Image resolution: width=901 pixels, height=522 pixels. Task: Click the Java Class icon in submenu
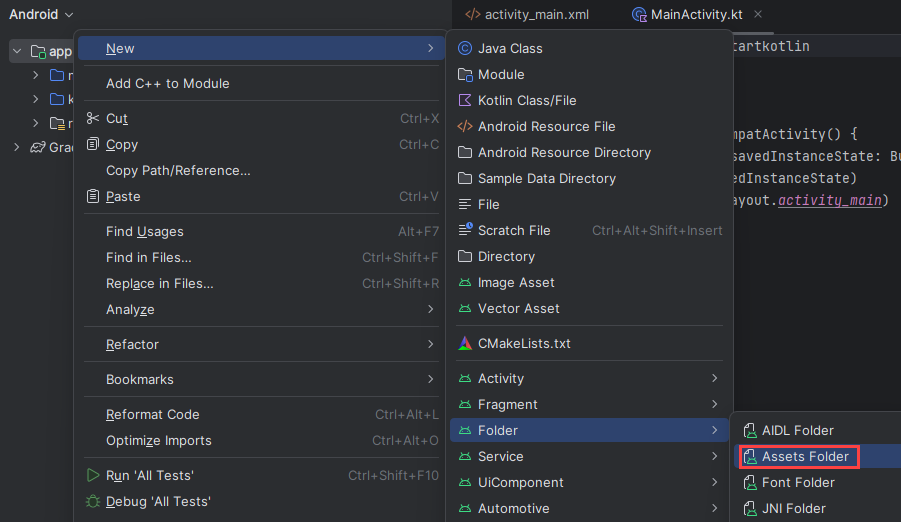point(465,48)
